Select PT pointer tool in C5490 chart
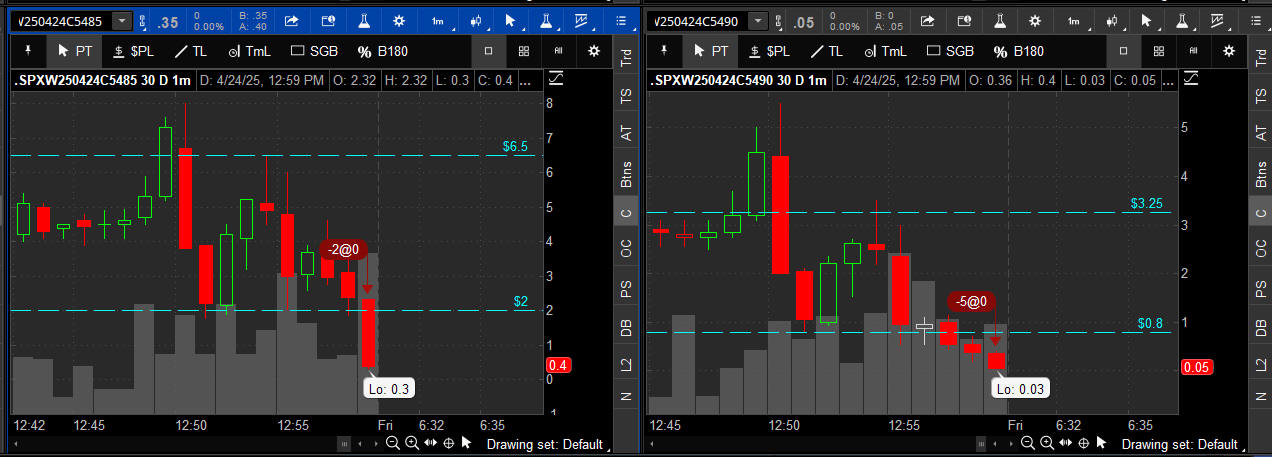The image size is (1272, 457). coord(710,50)
